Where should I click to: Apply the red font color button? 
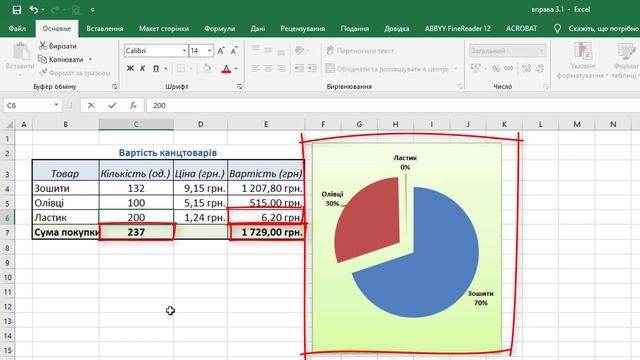pos(227,68)
